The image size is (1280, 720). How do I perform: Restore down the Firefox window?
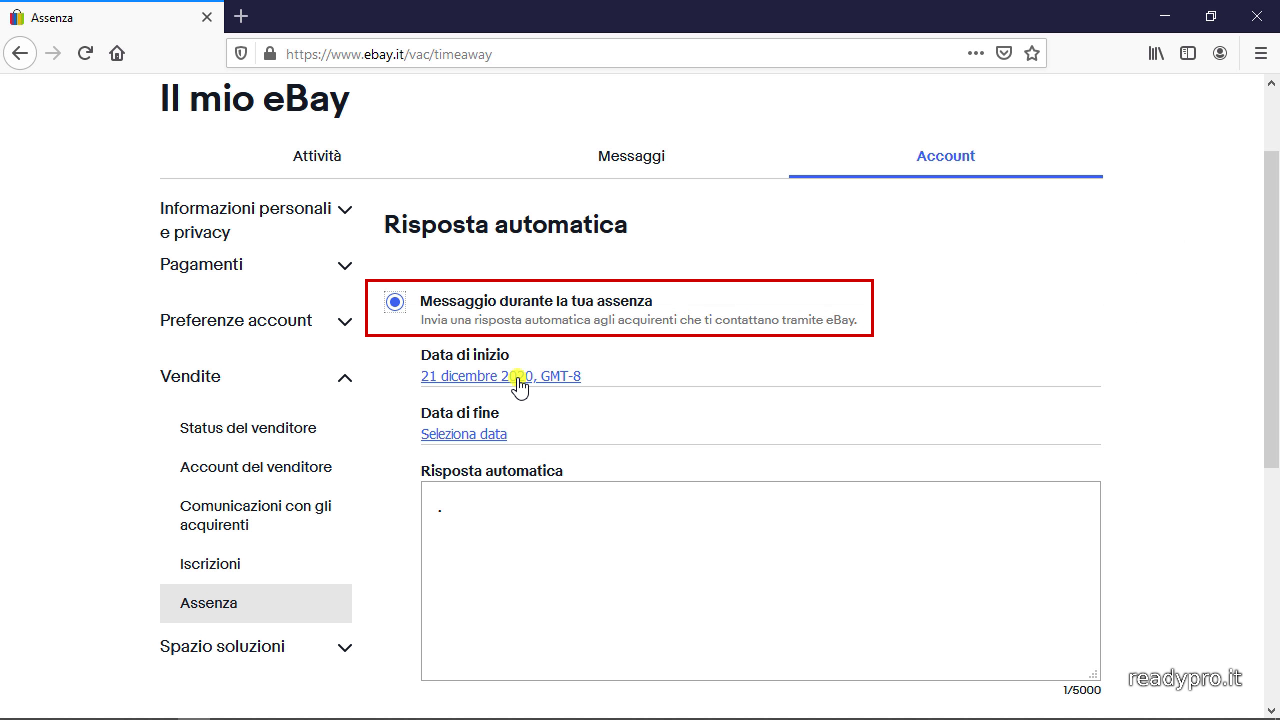(x=1211, y=16)
